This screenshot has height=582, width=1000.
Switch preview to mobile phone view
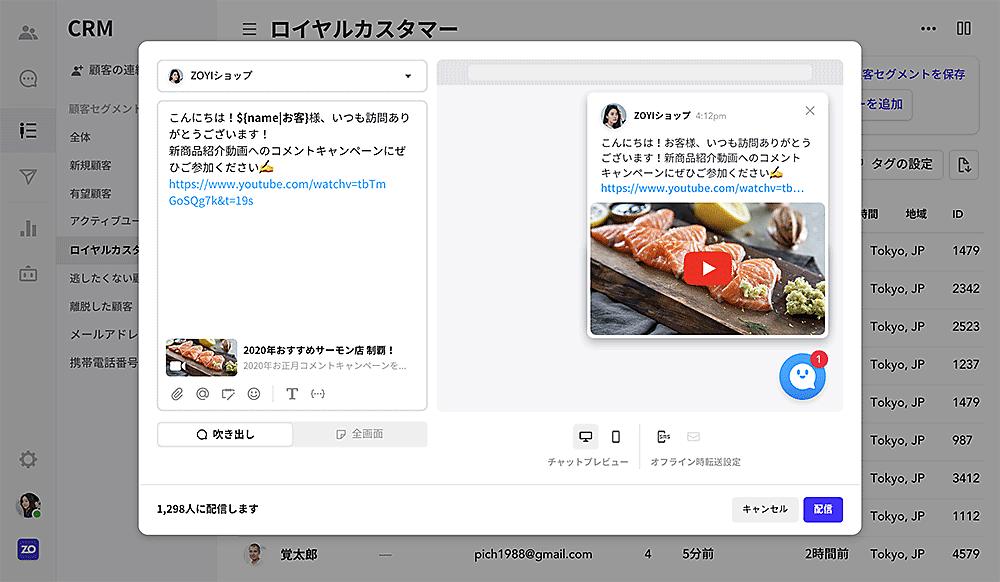pyautogui.click(x=616, y=436)
